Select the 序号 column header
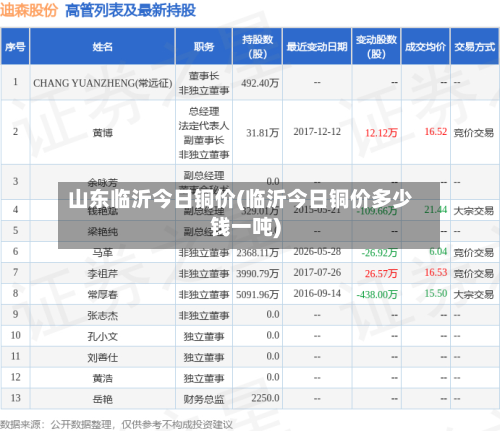Image resolution: width=500 pixels, height=431 pixels. pos(15,47)
